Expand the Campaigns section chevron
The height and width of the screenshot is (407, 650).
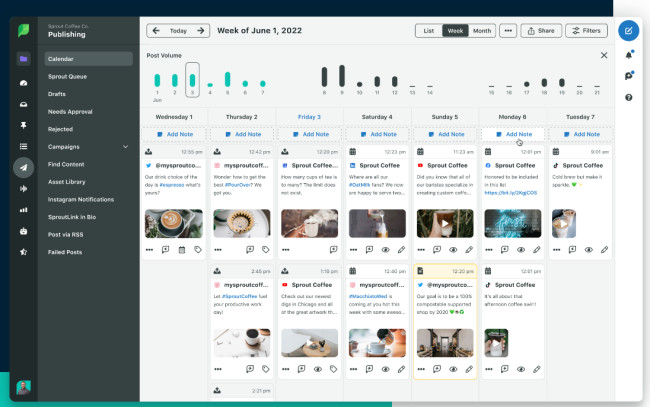(125, 147)
